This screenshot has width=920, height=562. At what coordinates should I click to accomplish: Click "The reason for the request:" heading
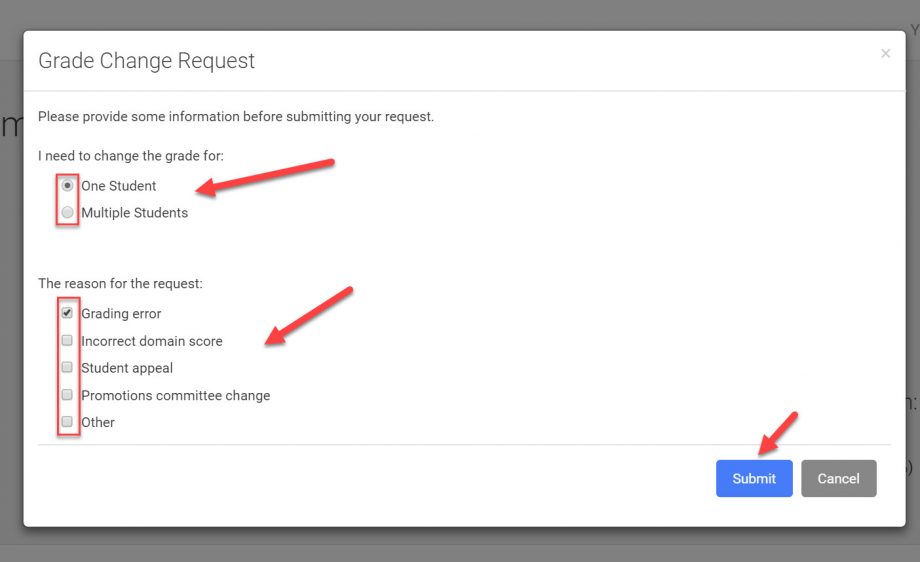tap(120, 284)
